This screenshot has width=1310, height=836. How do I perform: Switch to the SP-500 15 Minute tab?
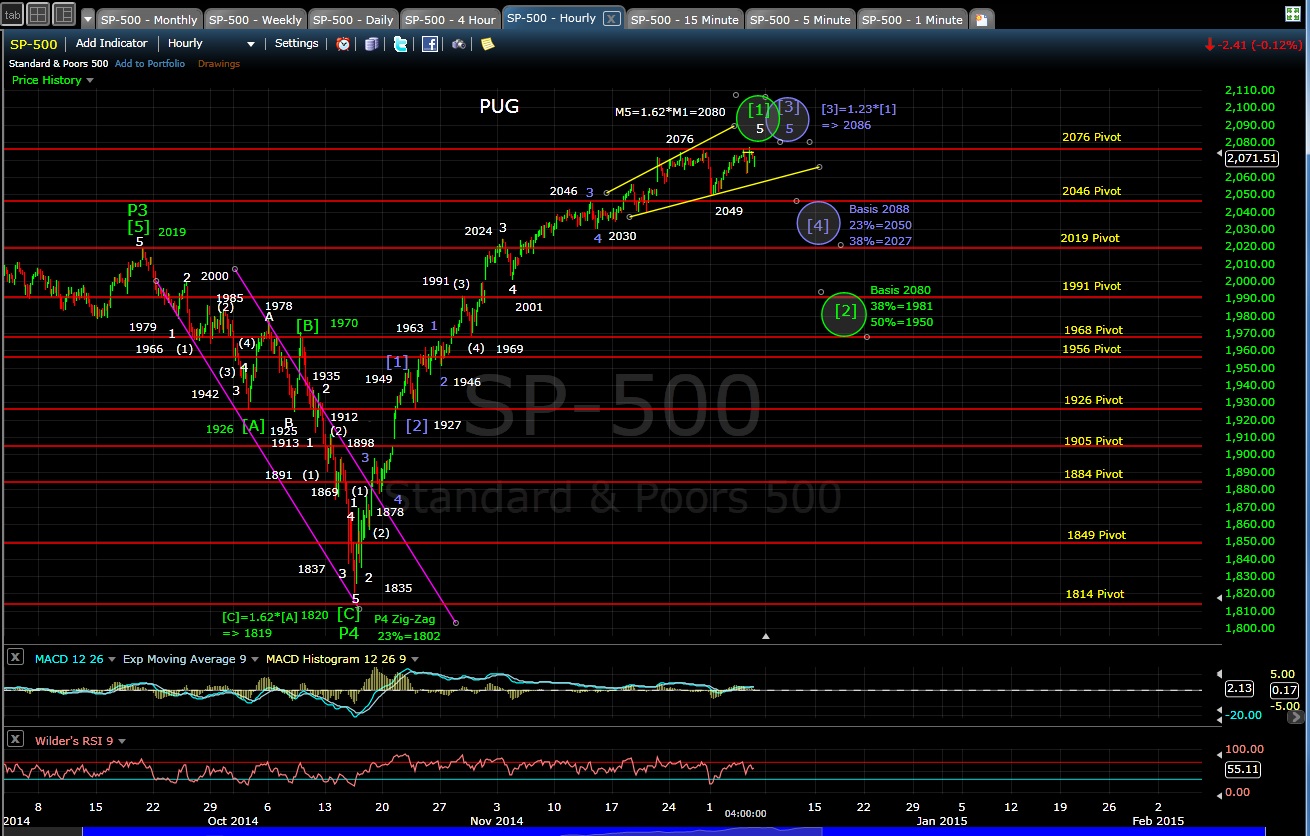pos(685,20)
